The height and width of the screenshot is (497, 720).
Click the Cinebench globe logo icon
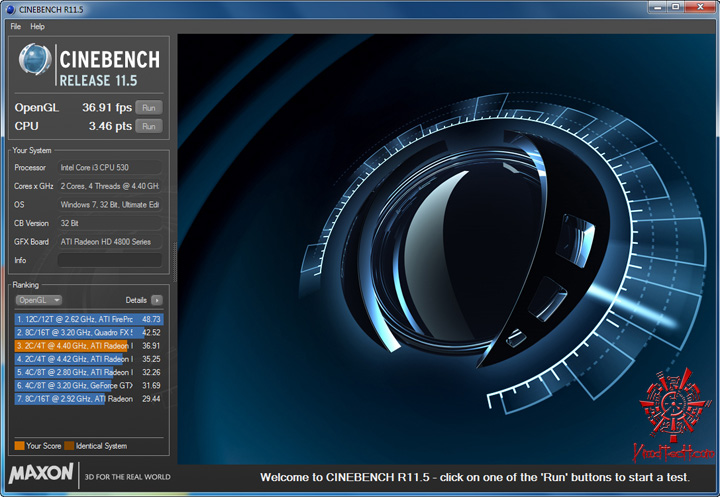point(35,59)
